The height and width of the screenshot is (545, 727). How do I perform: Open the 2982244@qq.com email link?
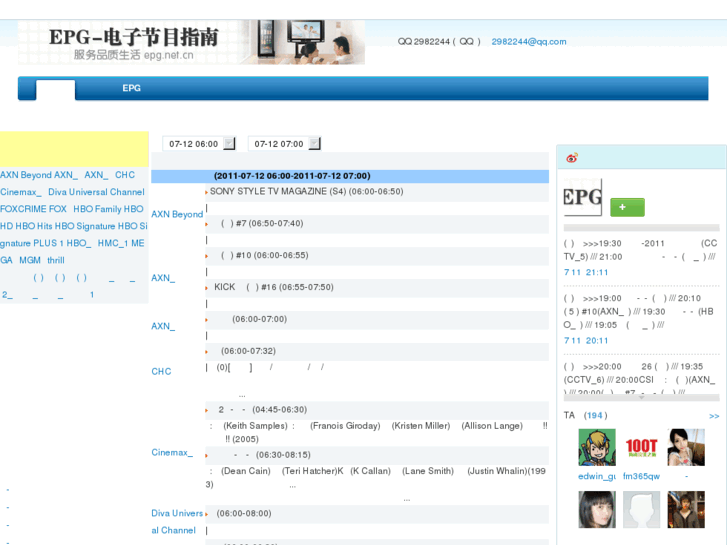pyautogui.click(x=529, y=42)
